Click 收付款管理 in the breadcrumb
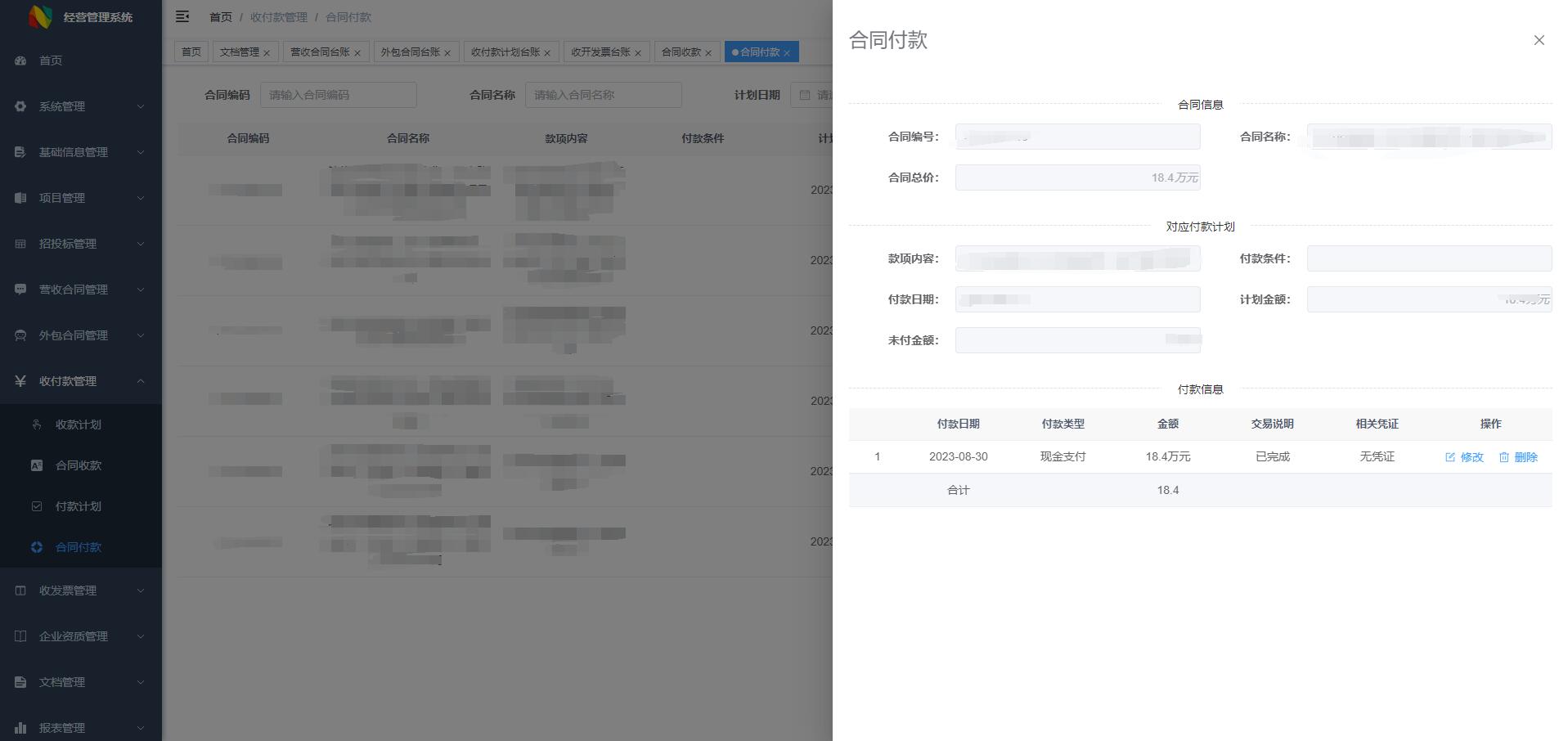 pos(279,17)
